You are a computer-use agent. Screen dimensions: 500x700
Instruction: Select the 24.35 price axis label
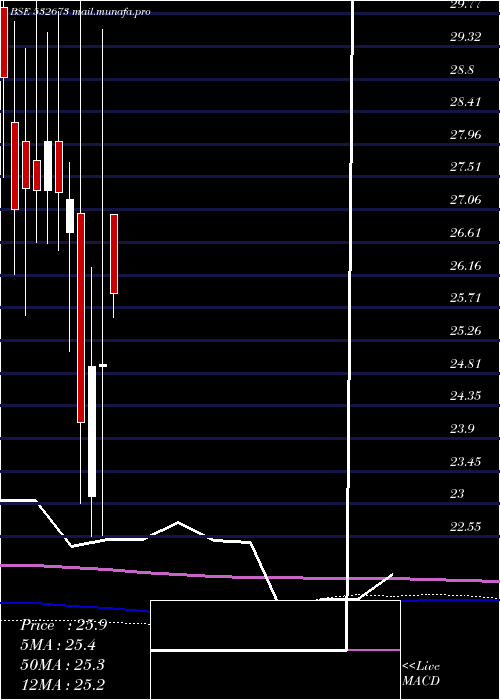(x=466, y=396)
